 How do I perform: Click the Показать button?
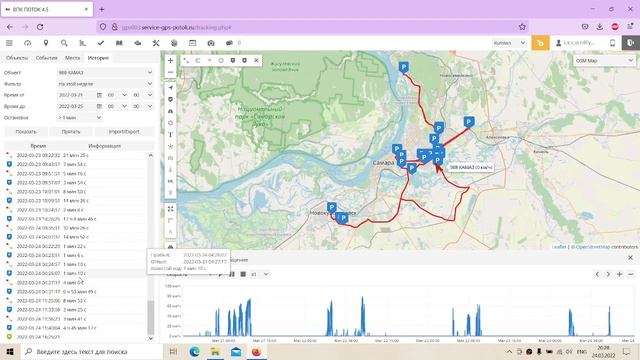26,132
